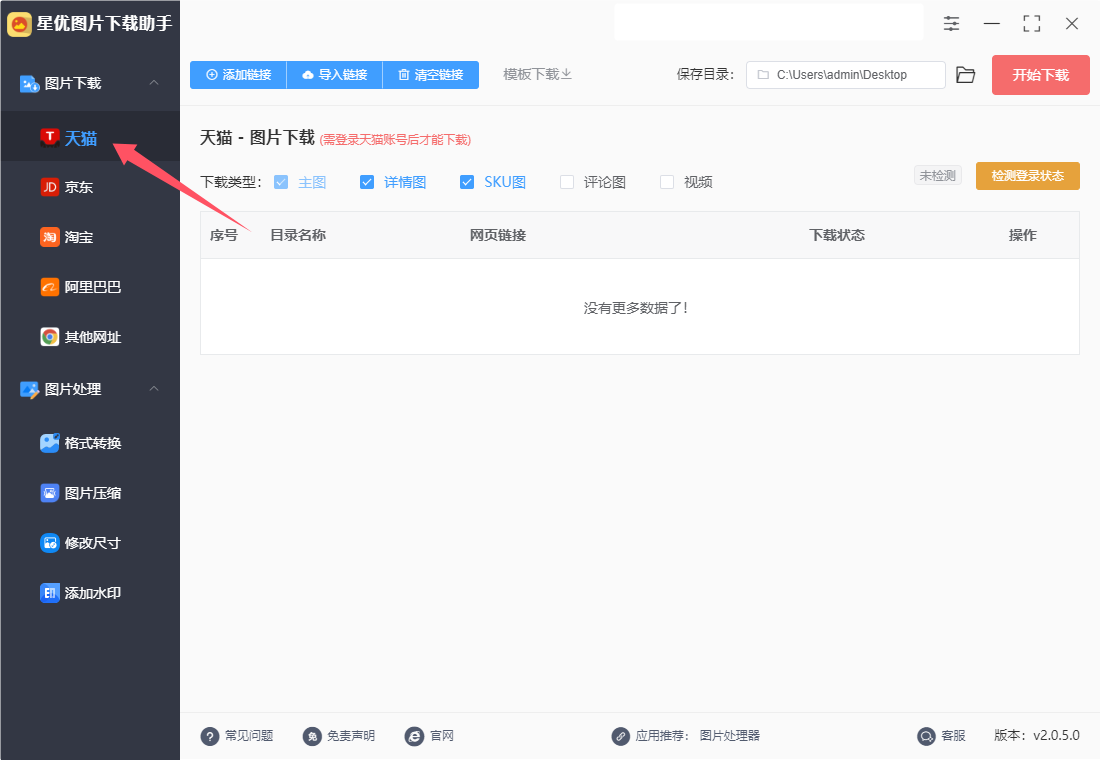Click the 星优图片下载助手 app logo

coord(20,24)
